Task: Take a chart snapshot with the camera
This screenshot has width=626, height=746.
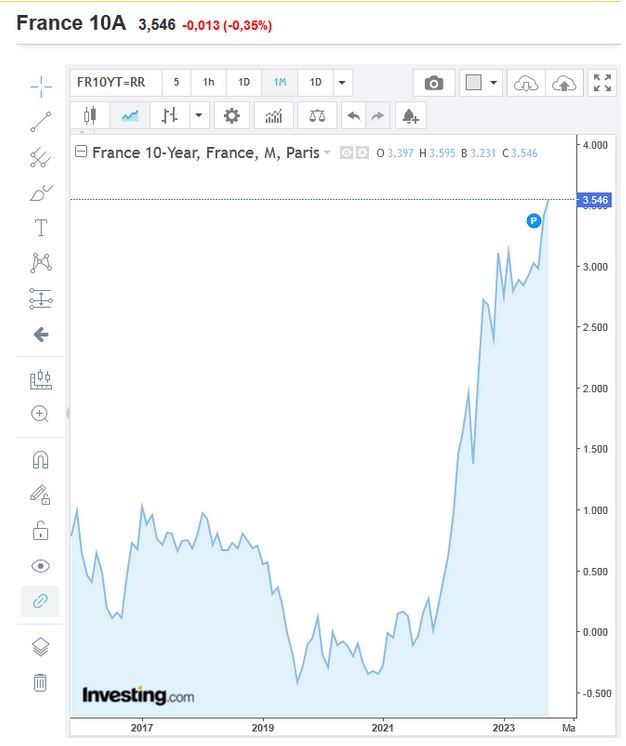Action: pos(434,83)
